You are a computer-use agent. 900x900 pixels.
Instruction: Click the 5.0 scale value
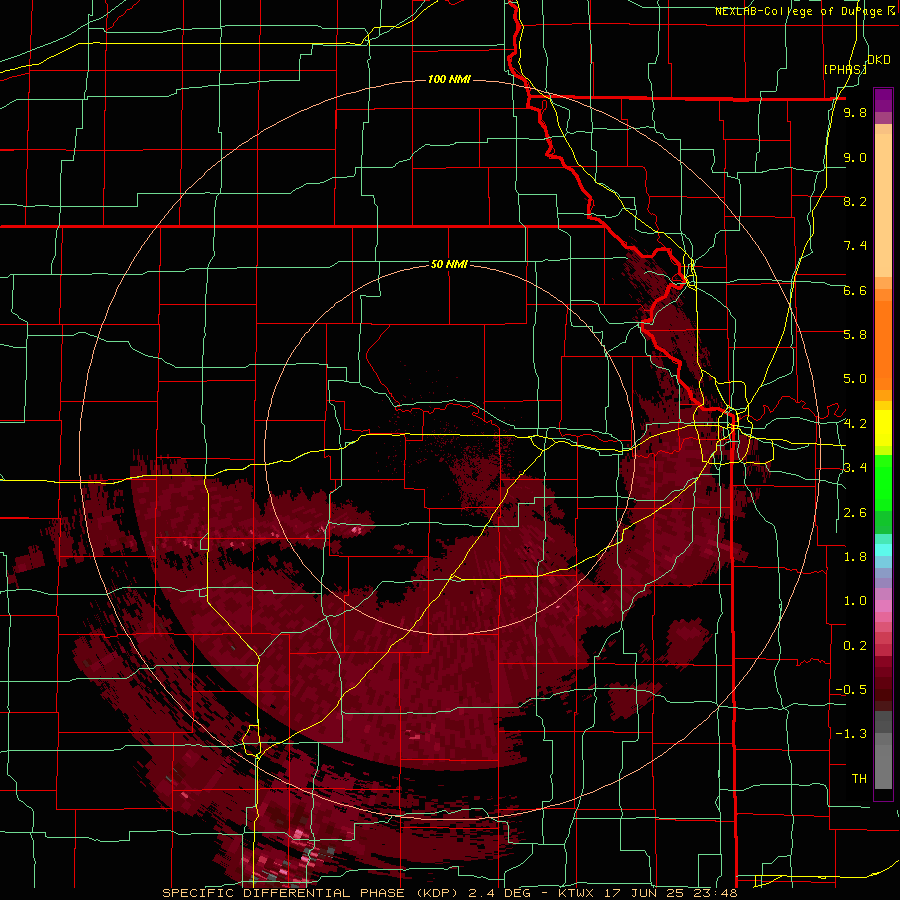(x=855, y=379)
